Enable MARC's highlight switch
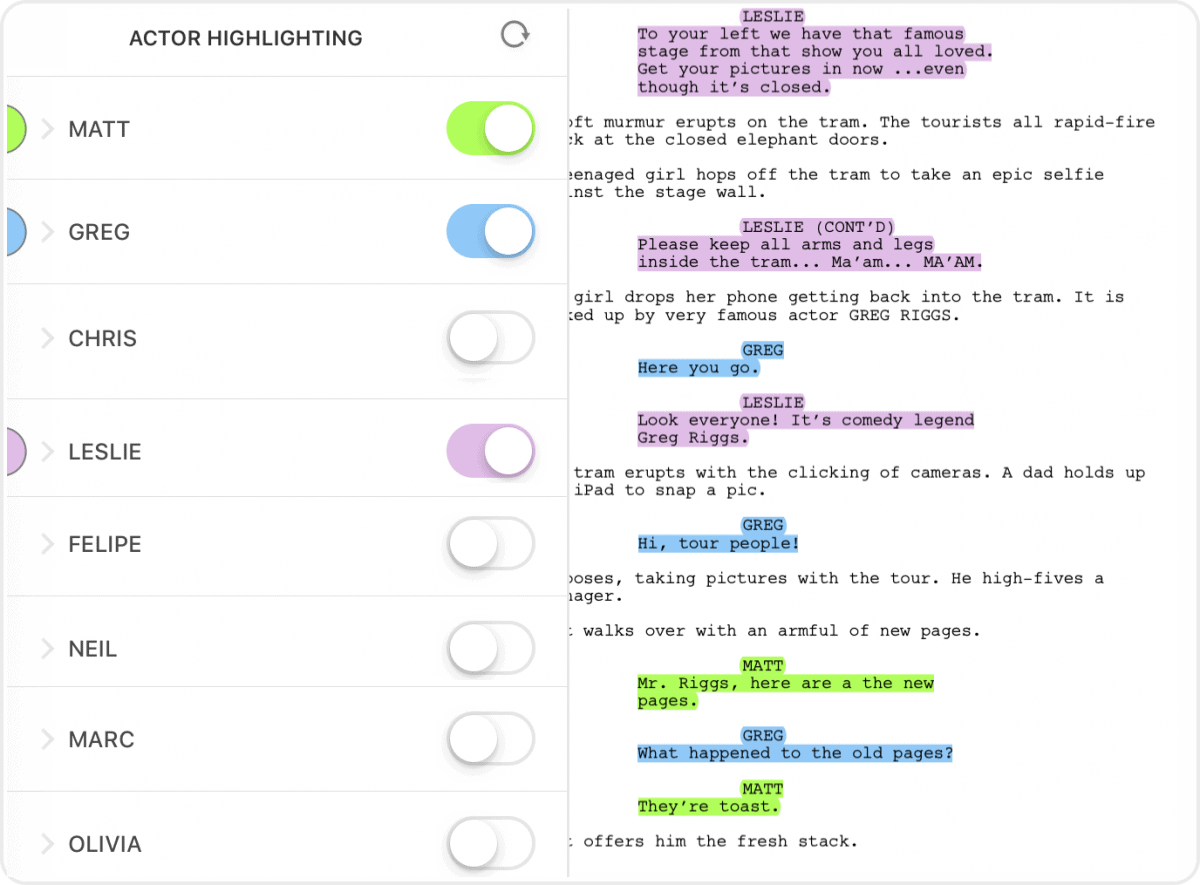Image resolution: width=1200 pixels, height=885 pixels. (490, 739)
